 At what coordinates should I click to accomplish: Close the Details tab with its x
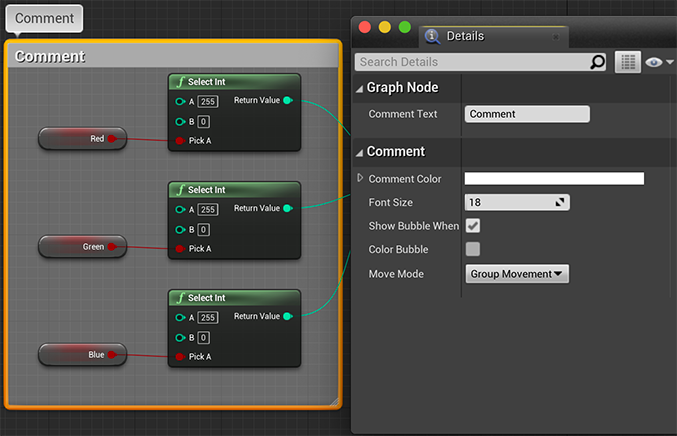click(x=556, y=36)
